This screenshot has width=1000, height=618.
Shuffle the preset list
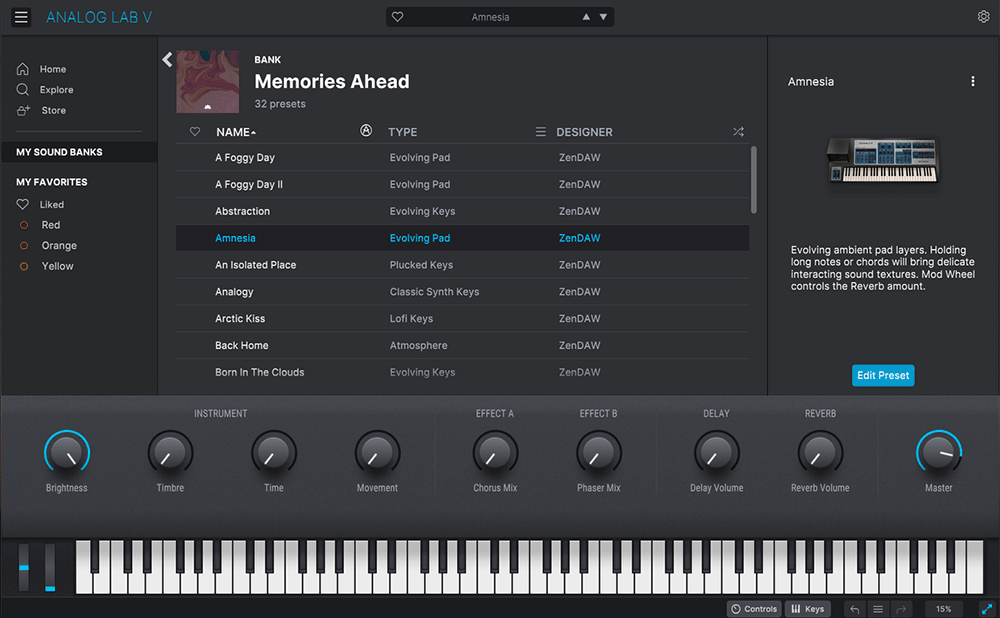[739, 131]
